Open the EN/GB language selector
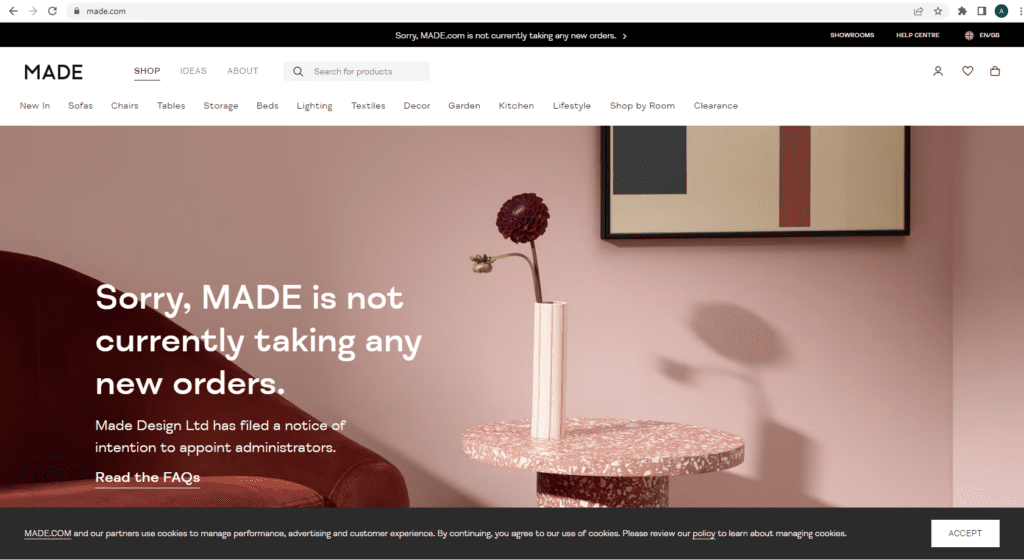This screenshot has height=560, width=1024. click(982, 35)
